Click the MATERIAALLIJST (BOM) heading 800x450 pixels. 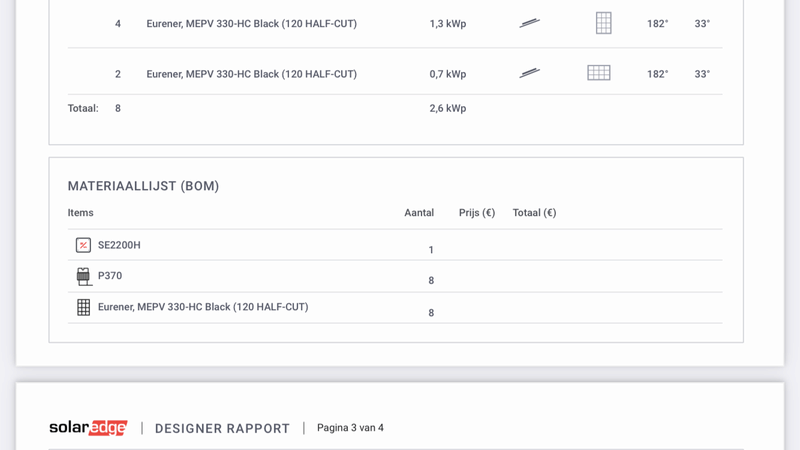click(x=143, y=186)
